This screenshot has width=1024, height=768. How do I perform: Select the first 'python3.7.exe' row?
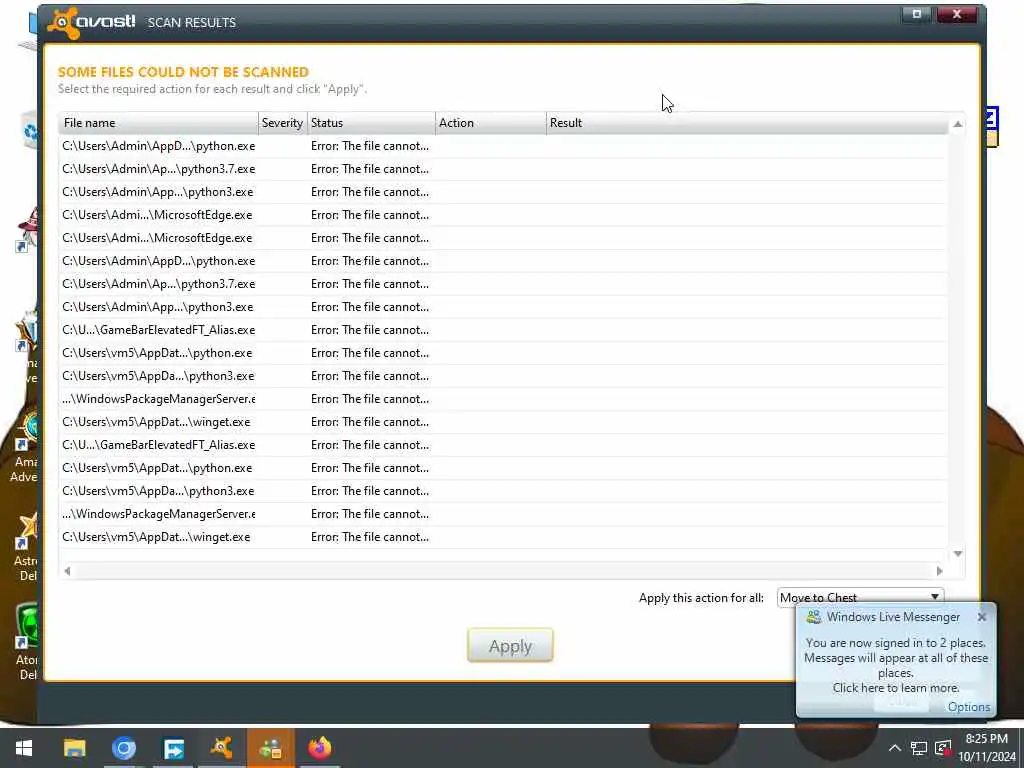(x=503, y=169)
